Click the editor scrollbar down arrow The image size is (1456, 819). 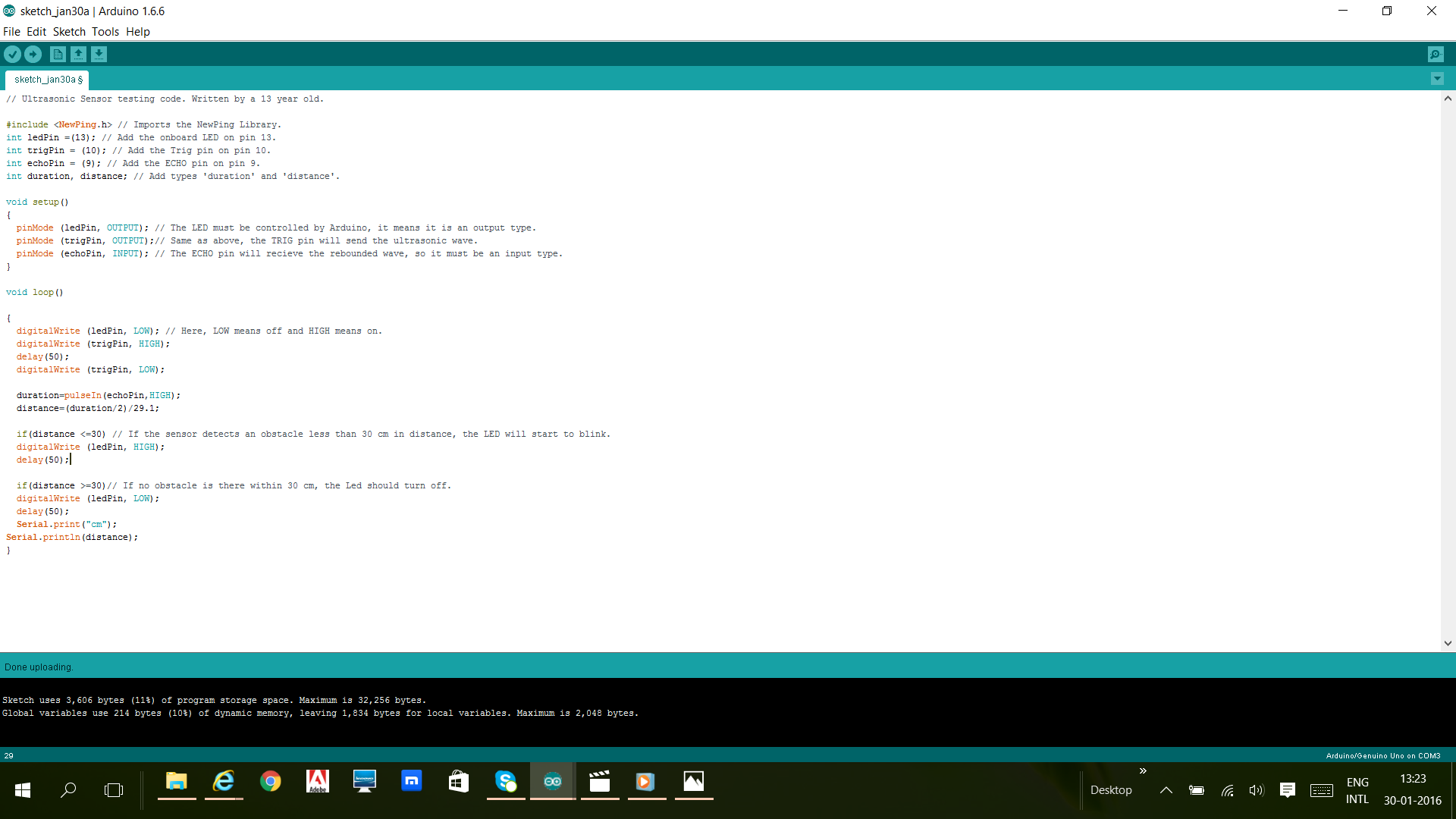coord(1448,643)
